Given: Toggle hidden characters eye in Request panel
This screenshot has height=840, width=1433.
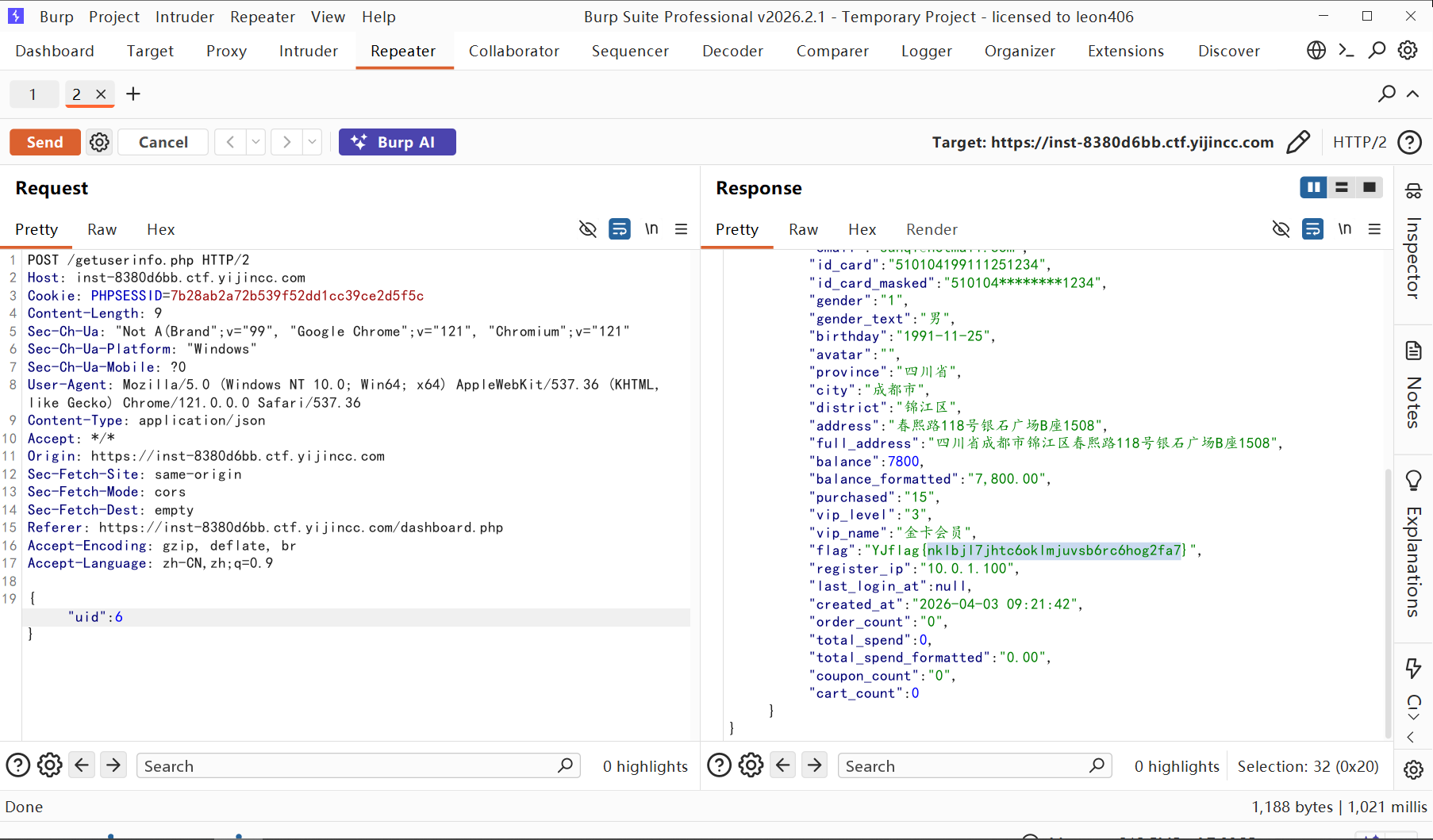Looking at the screenshot, I should [x=587, y=229].
